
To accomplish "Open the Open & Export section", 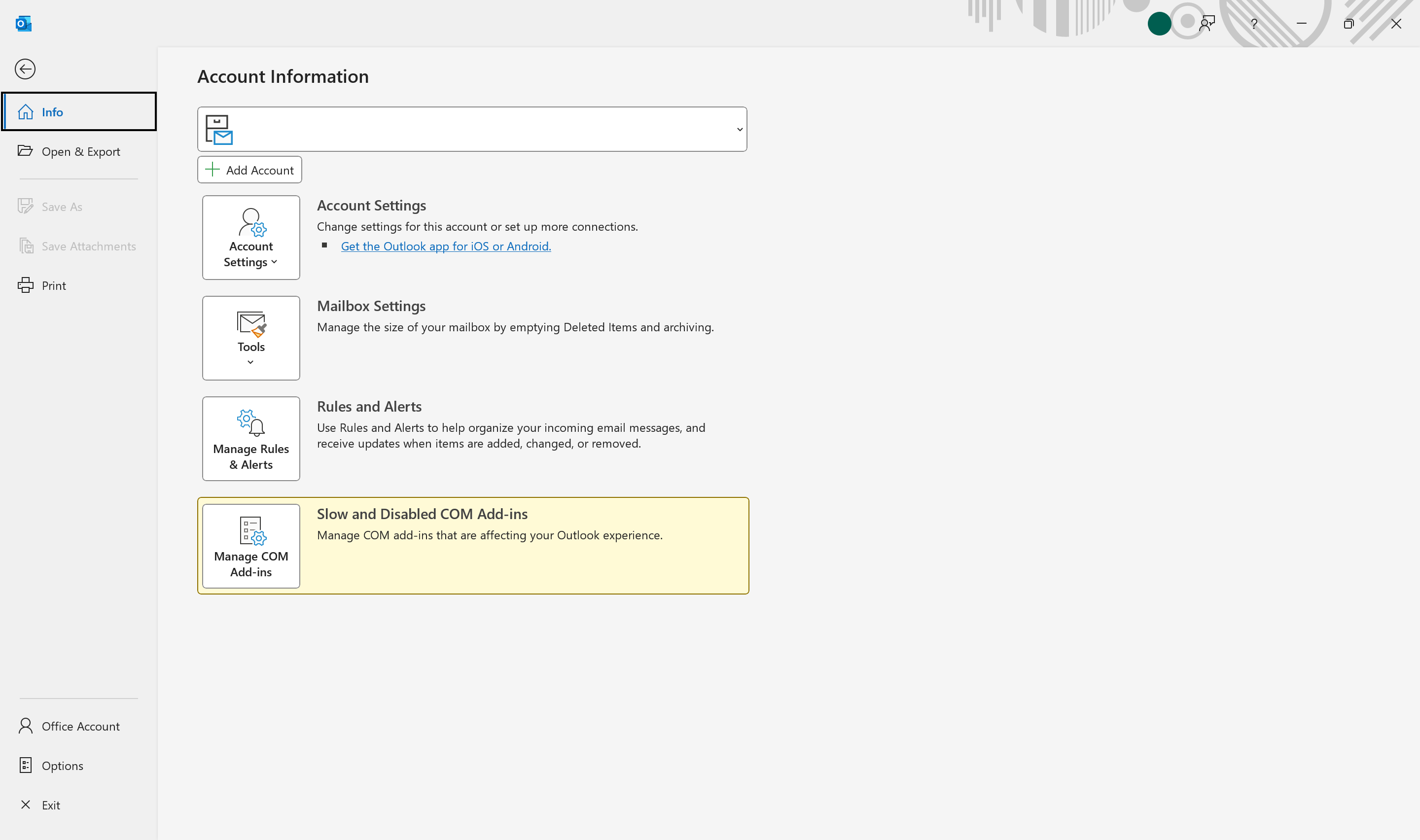I will 79,151.
